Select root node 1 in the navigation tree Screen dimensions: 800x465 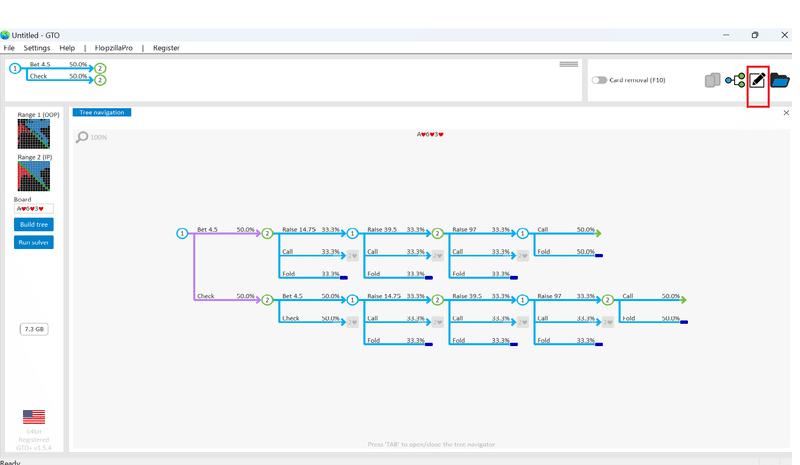coord(182,233)
